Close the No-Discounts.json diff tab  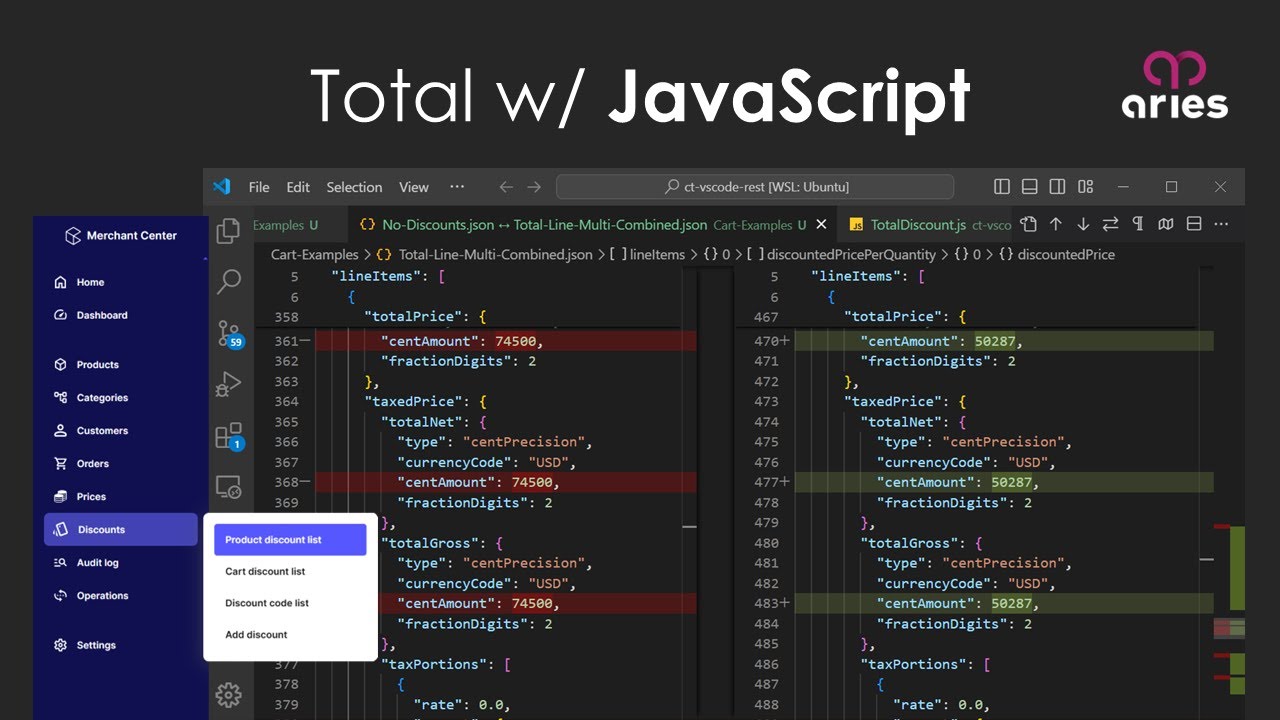point(821,225)
